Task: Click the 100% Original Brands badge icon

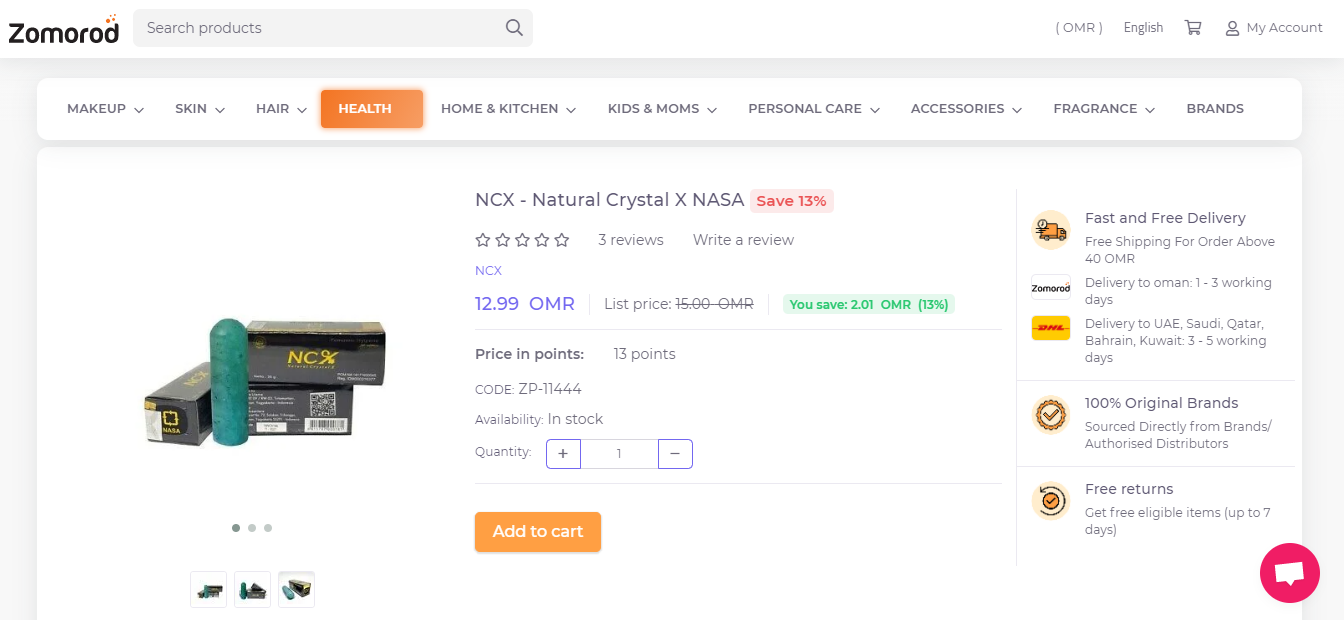Action: coord(1051,414)
